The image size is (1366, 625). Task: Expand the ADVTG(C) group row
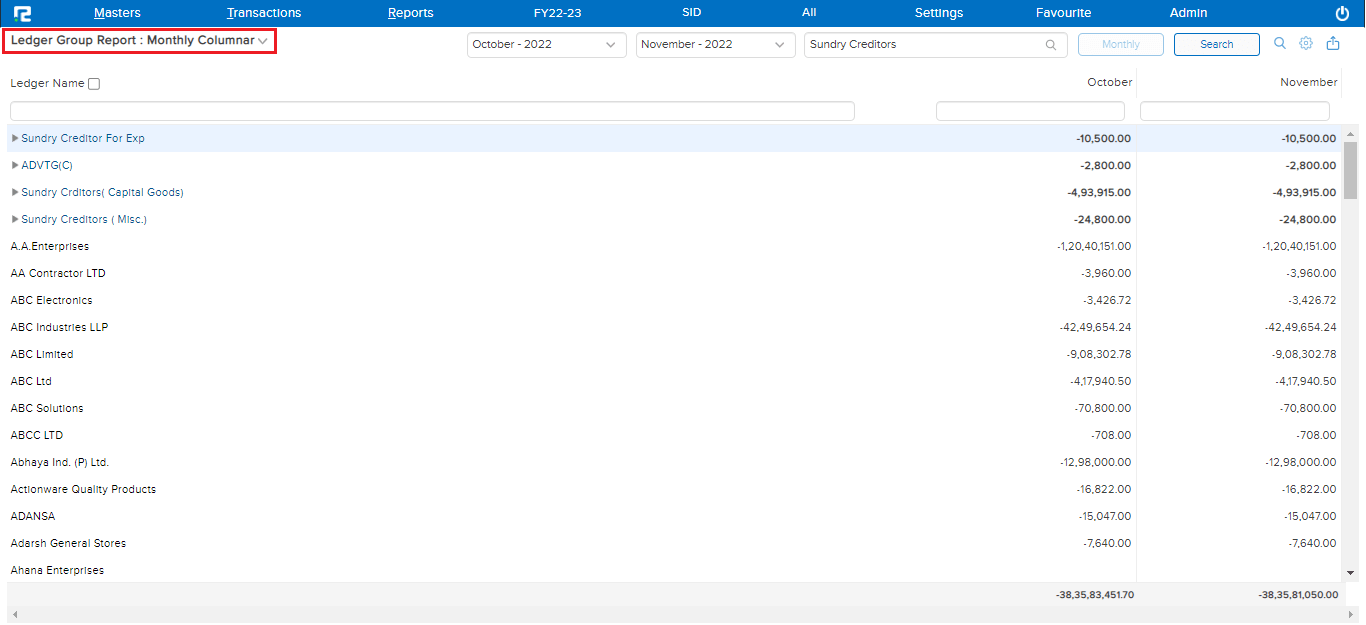click(15, 165)
